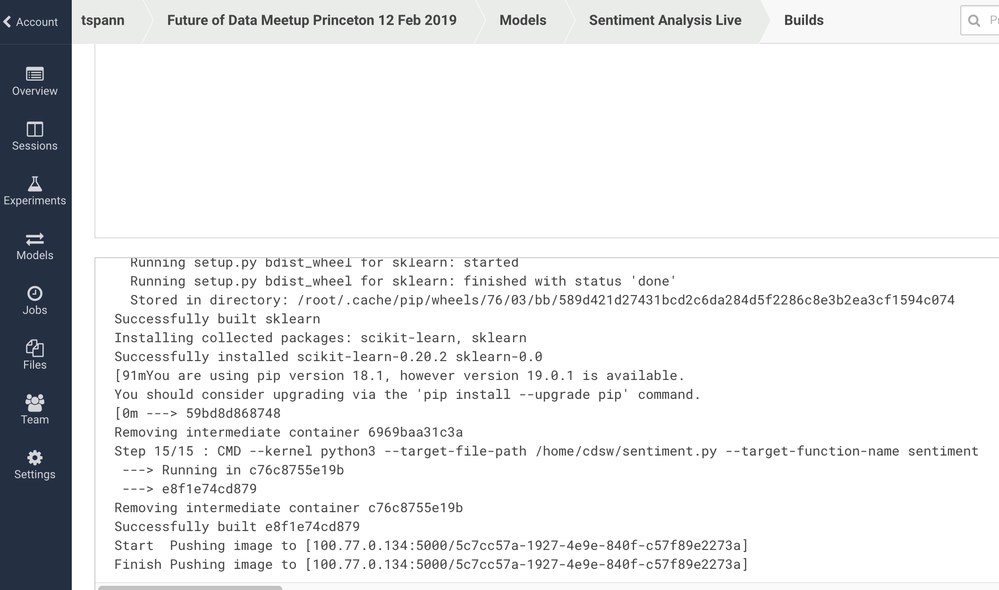Click the horizontal scrollbar under the build log
The image size is (999, 590).
click(190, 587)
